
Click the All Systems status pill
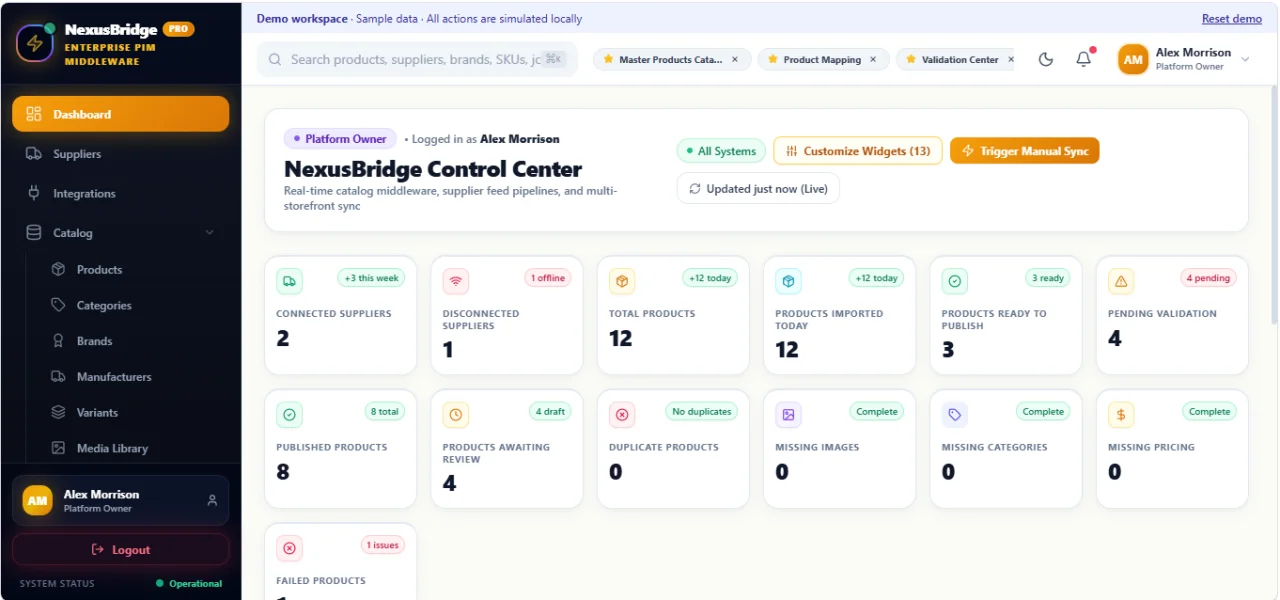(x=721, y=151)
